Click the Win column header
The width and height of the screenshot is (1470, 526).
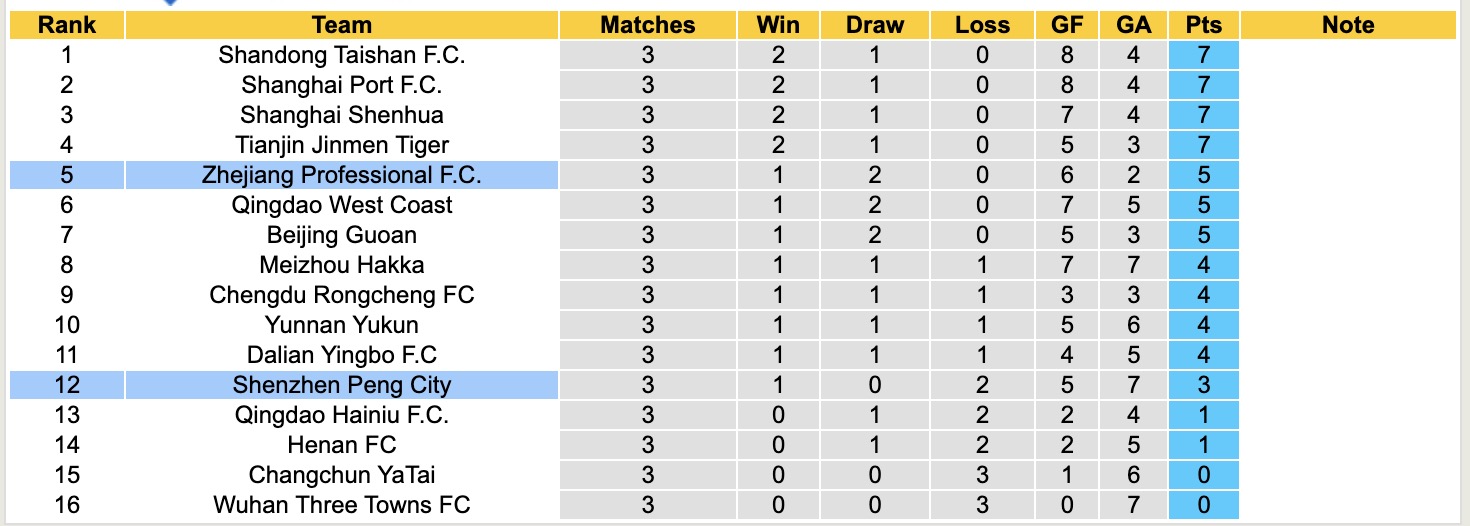click(x=779, y=25)
